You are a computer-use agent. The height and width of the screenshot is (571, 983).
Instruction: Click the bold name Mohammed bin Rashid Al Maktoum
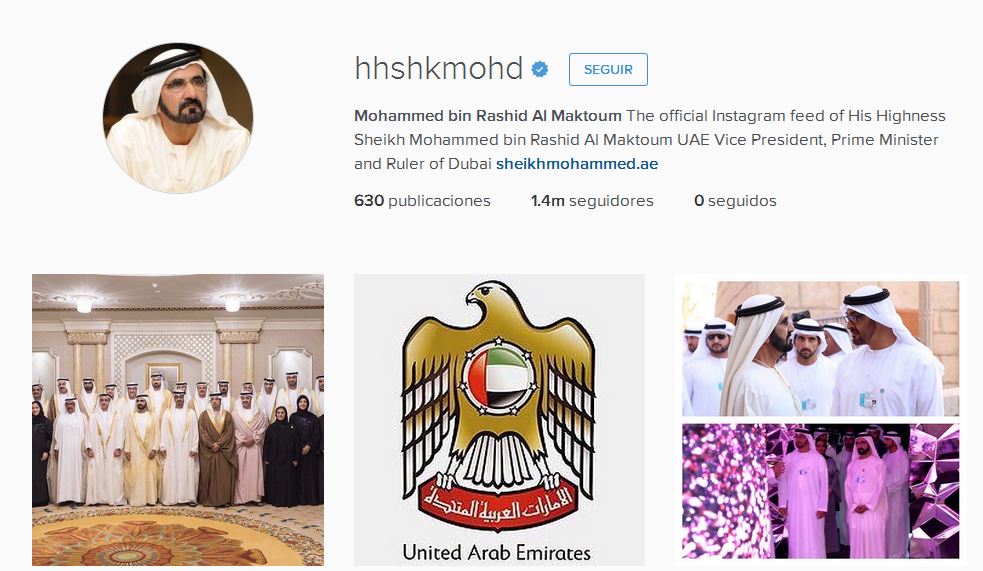[x=488, y=116]
